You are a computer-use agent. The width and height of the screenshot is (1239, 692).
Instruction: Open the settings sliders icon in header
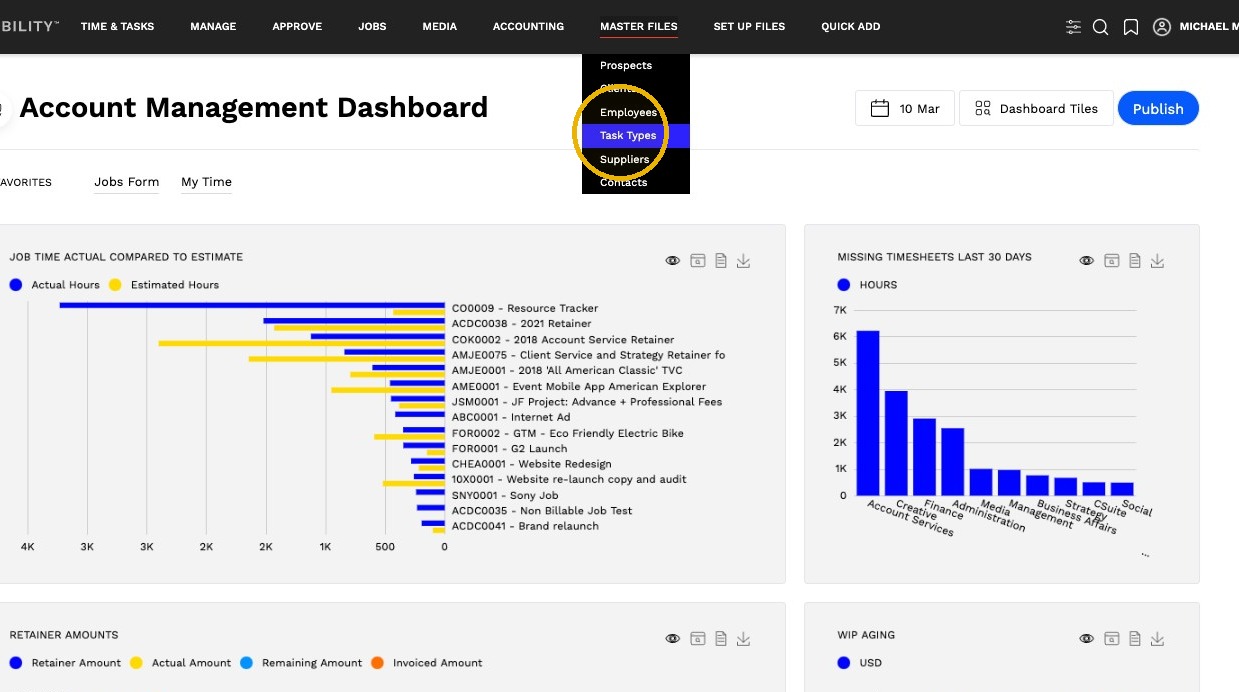pyautogui.click(x=1073, y=27)
